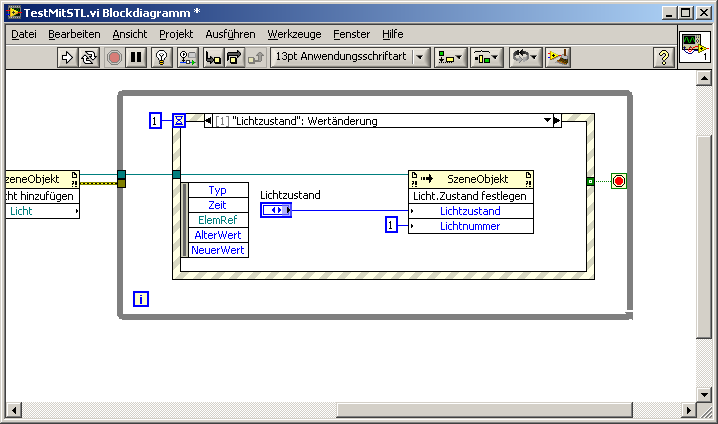The image size is (718, 424).
Task: Click the vertical scrollbar up arrow
Action: click(x=704, y=78)
